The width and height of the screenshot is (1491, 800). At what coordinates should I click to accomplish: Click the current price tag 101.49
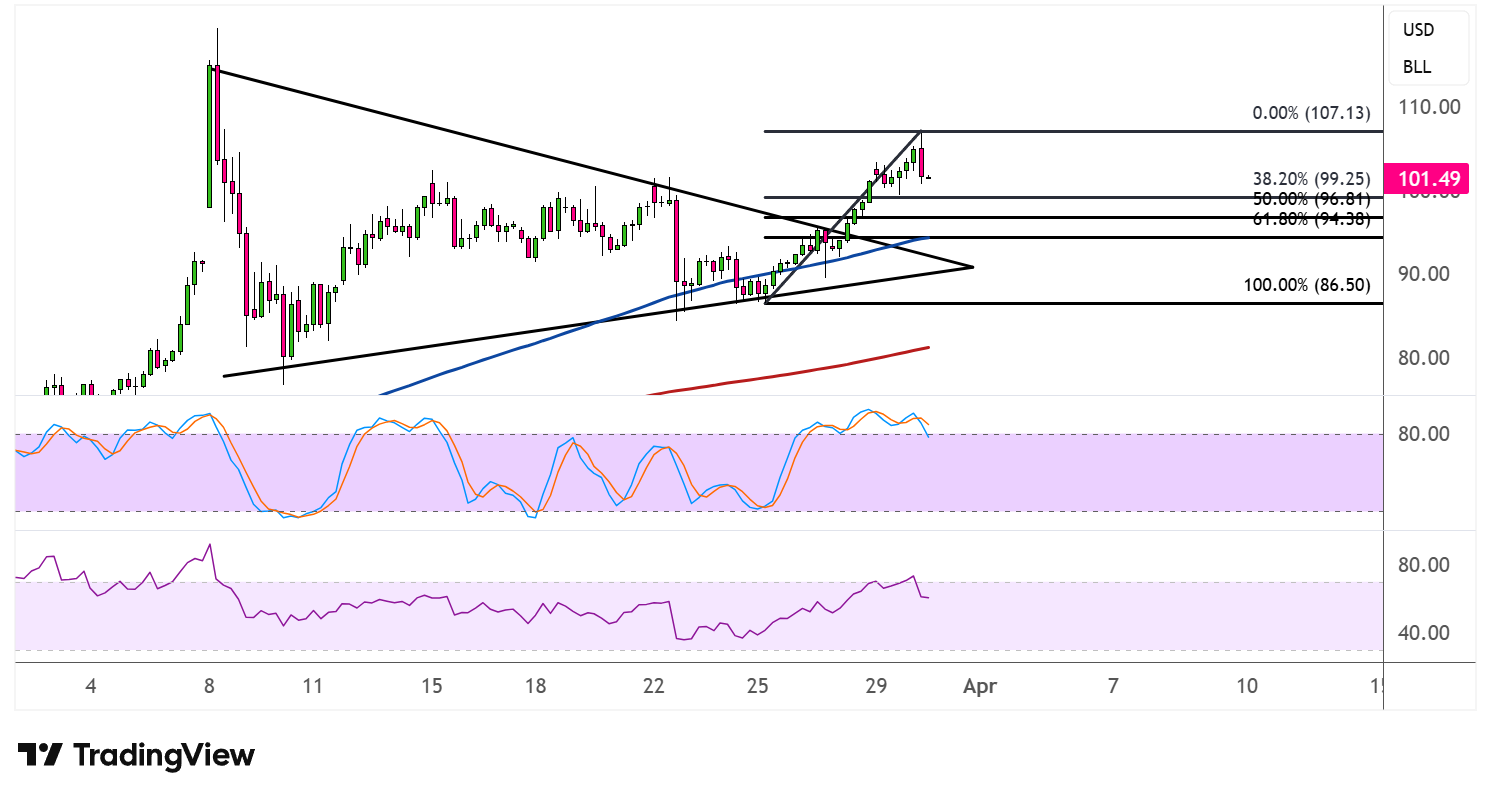click(1424, 179)
